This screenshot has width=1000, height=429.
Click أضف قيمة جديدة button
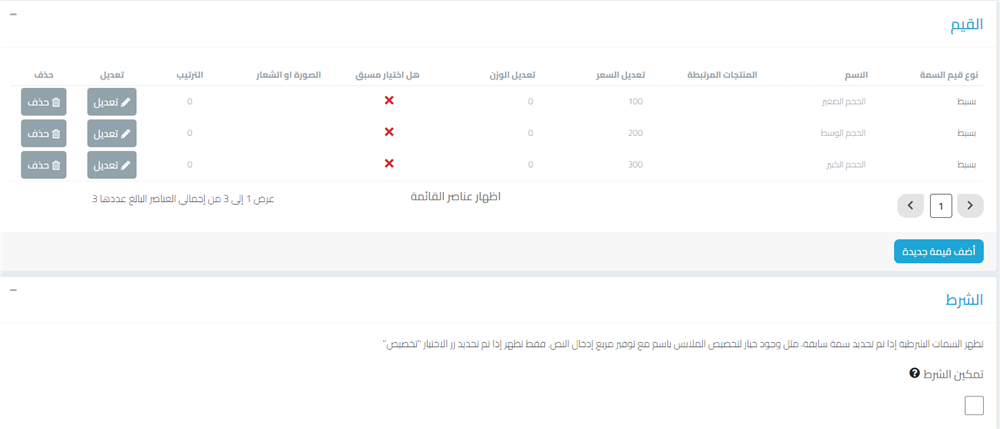tap(938, 252)
